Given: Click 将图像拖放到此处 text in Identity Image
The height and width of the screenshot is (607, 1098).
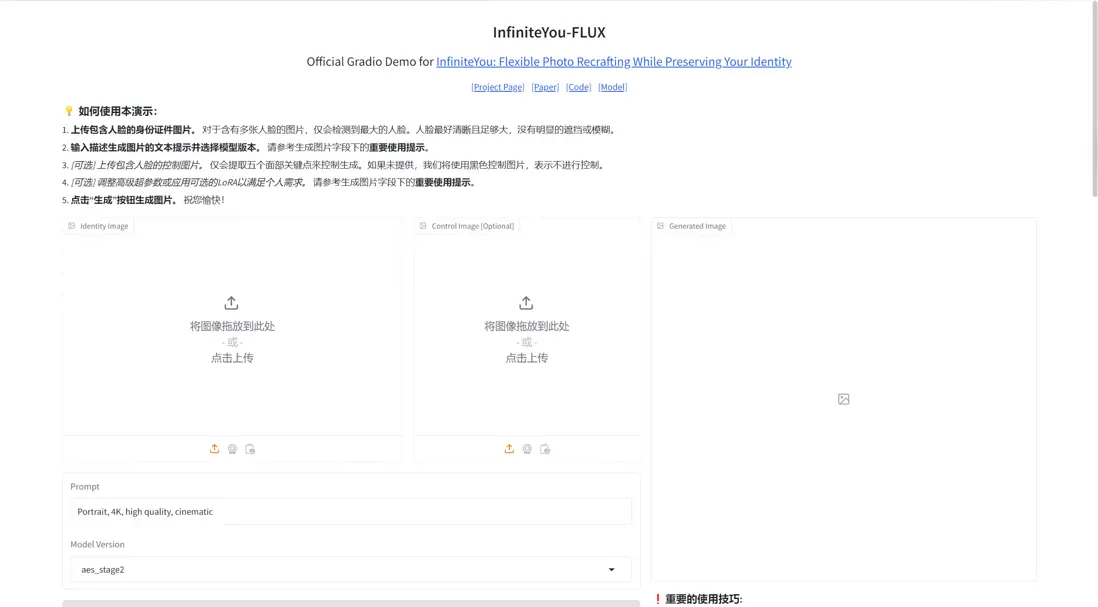Looking at the screenshot, I should (x=232, y=326).
